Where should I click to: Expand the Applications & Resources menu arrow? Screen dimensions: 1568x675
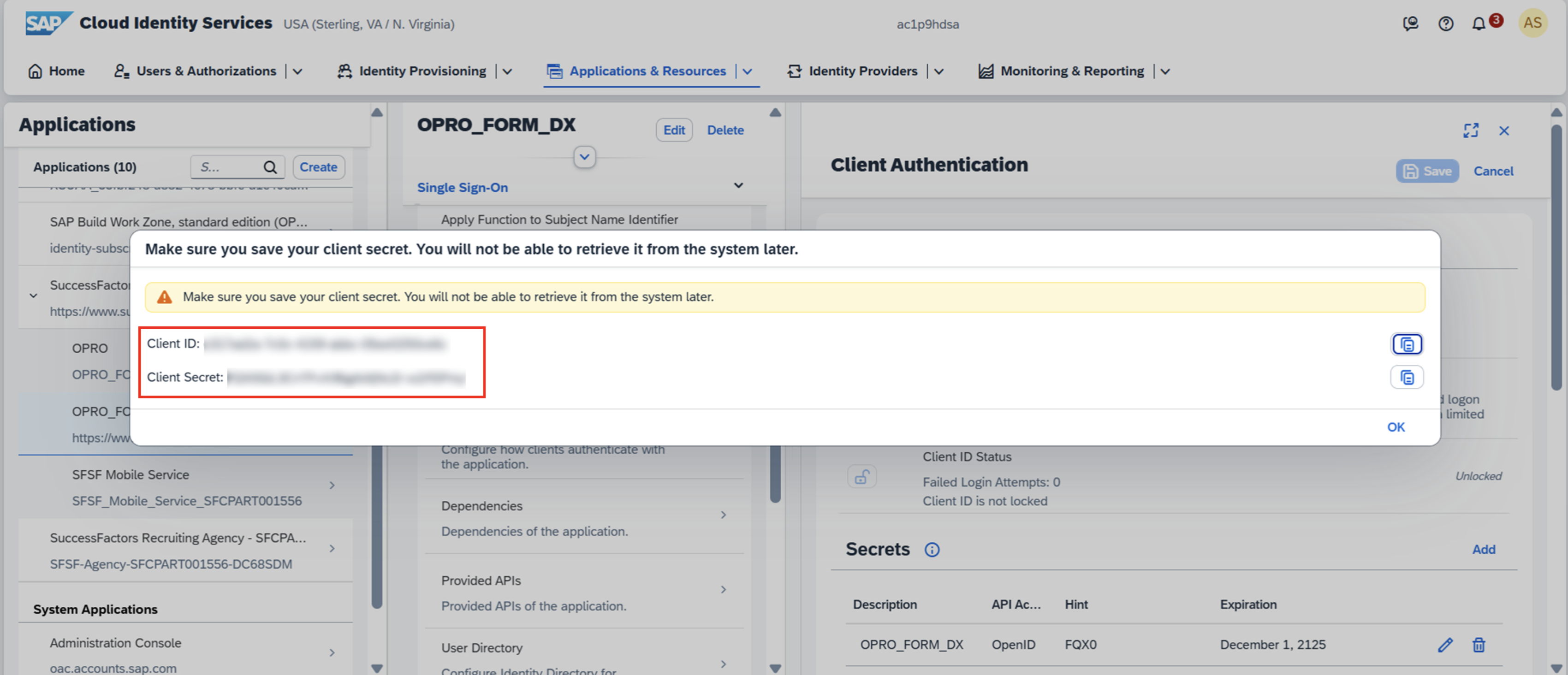[x=748, y=71]
